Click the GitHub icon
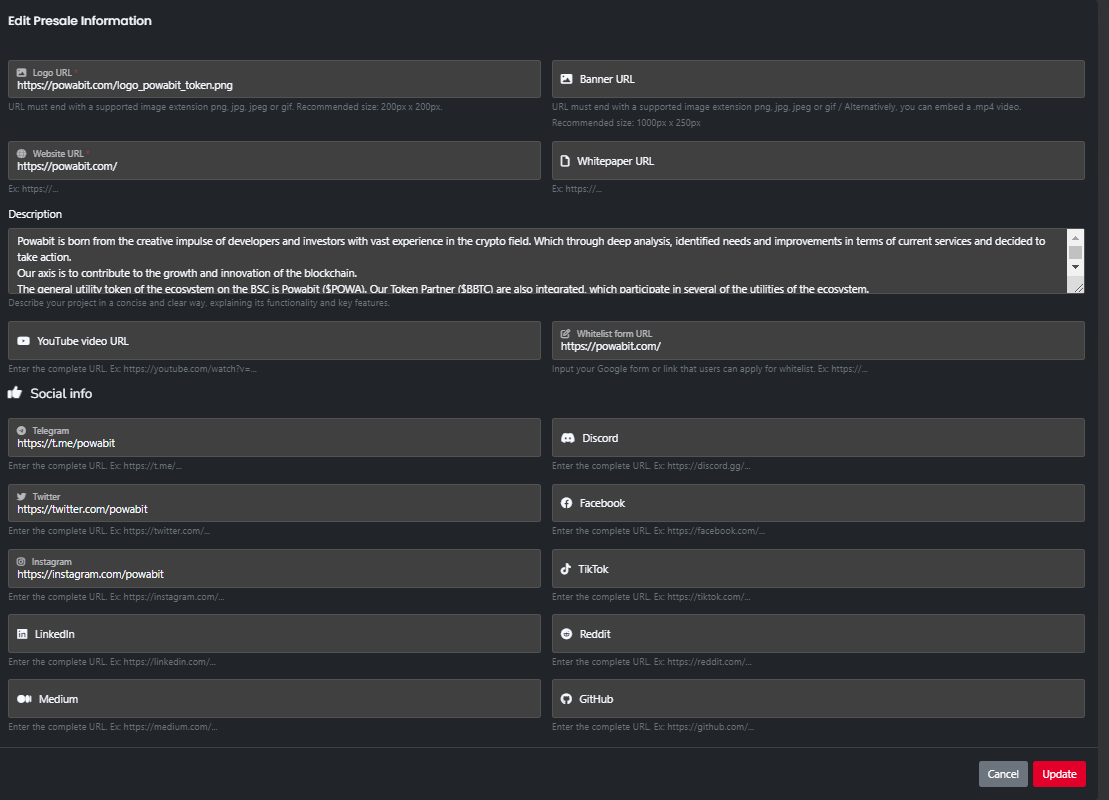The width and height of the screenshot is (1109, 800). pyautogui.click(x=567, y=699)
